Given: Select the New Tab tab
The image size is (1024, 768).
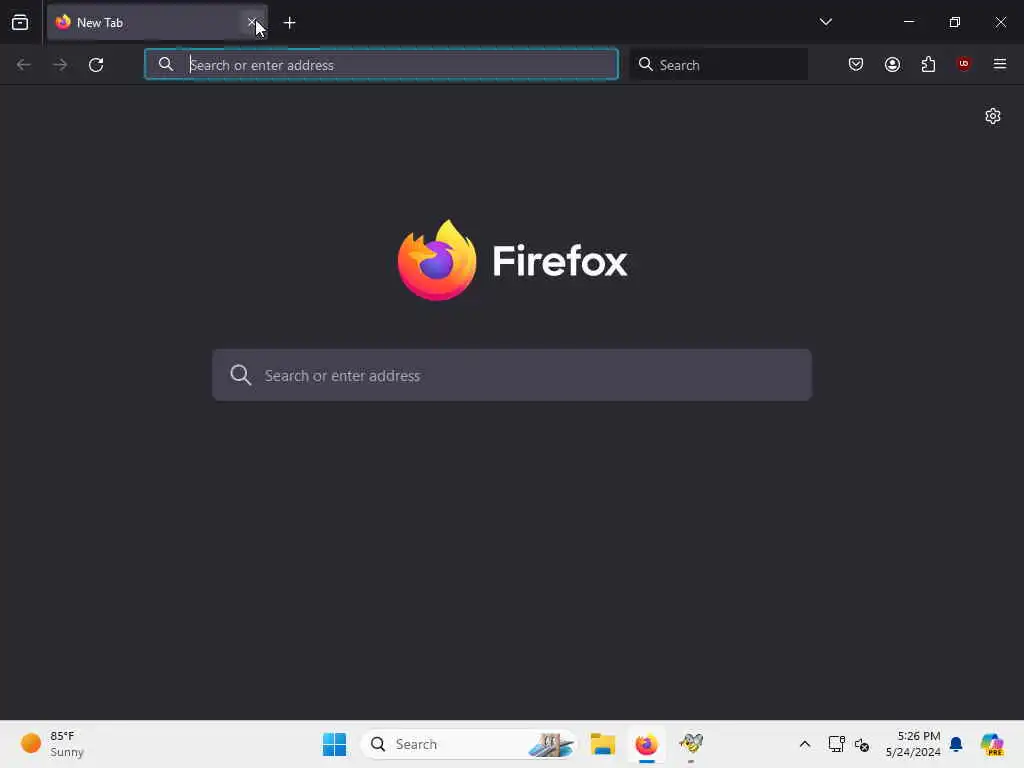Looking at the screenshot, I should 157,23.
